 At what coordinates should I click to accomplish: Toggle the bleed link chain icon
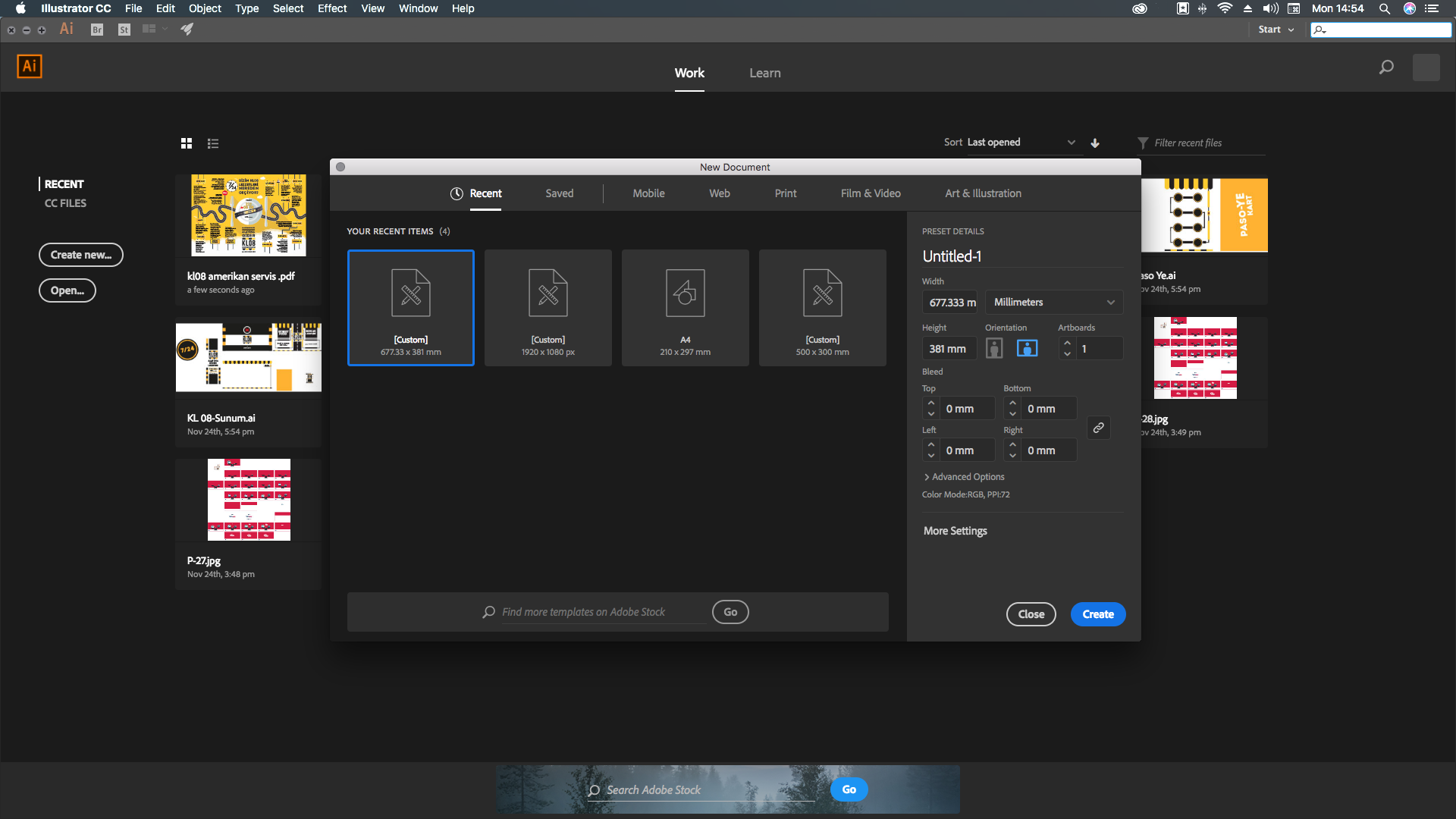[1098, 428]
